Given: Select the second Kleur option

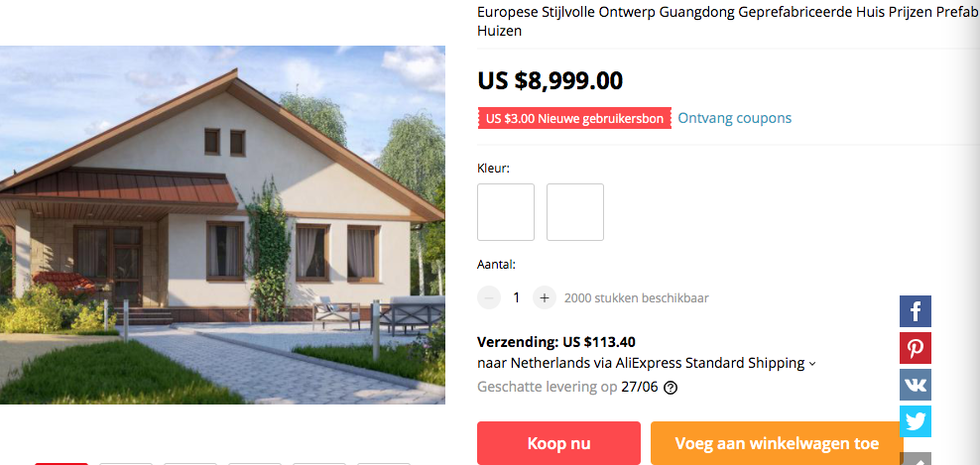Looking at the screenshot, I should (575, 212).
